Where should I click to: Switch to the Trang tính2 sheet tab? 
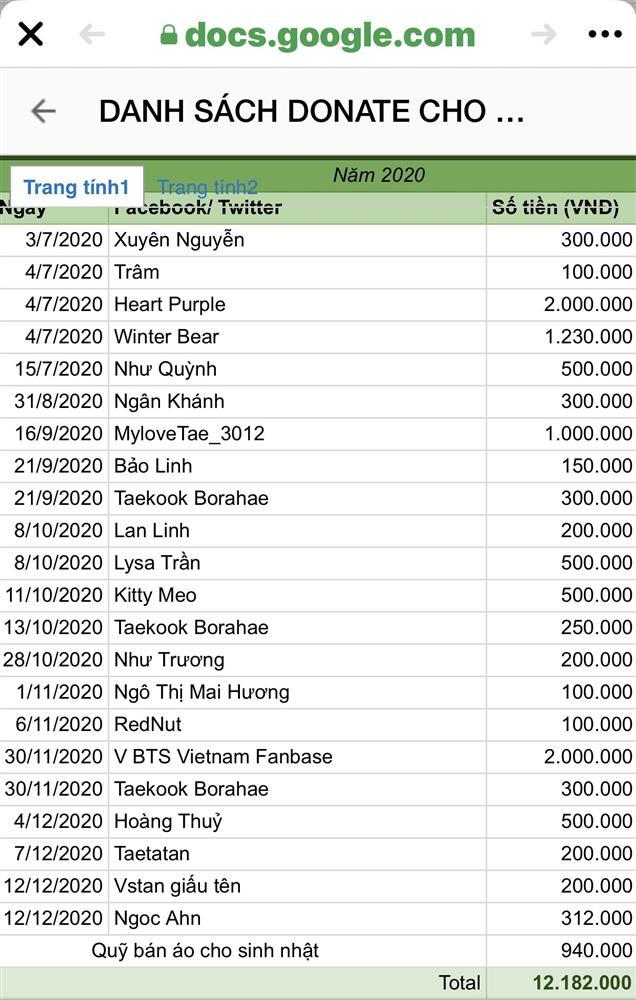coord(208,187)
